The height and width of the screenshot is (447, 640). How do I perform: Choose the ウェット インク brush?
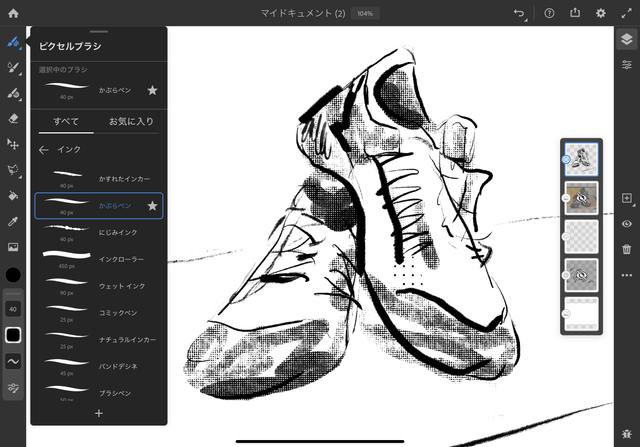click(99, 286)
